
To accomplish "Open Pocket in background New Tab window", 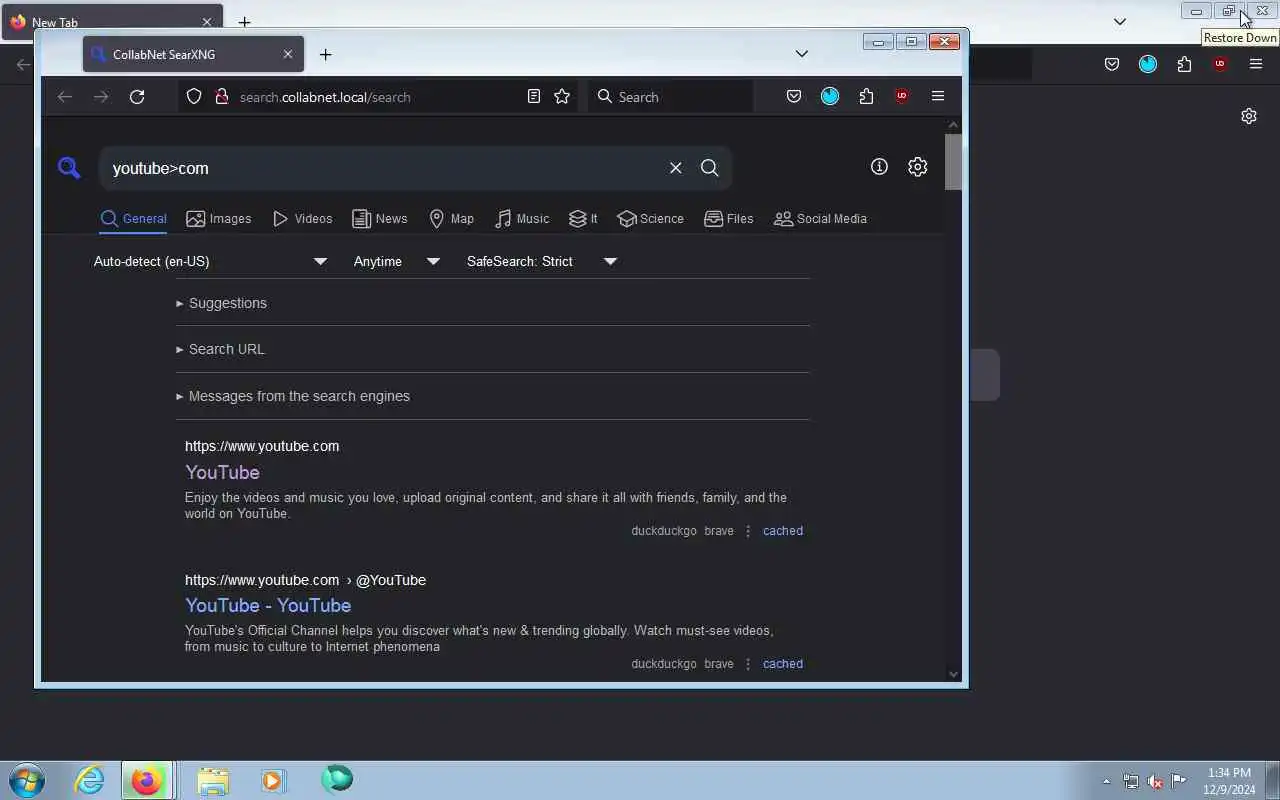I will pyautogui.click(x=1112, y=64).
